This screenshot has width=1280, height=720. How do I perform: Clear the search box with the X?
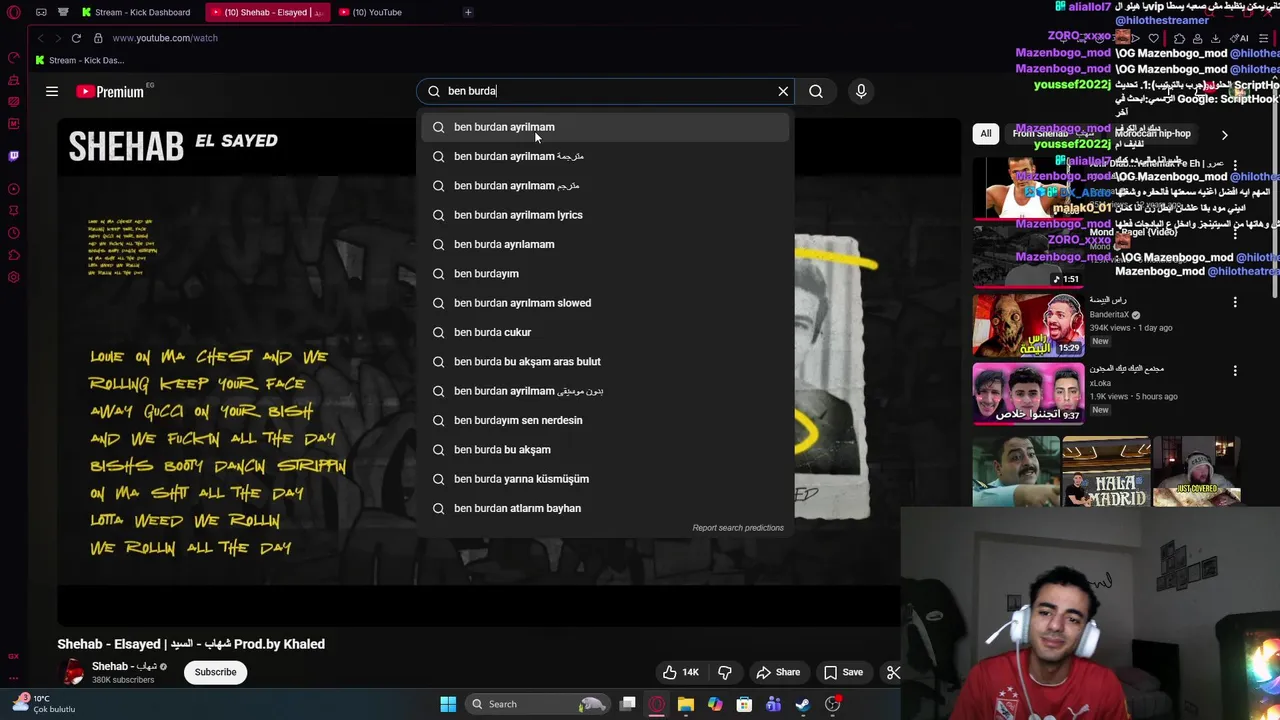[783, 91]
